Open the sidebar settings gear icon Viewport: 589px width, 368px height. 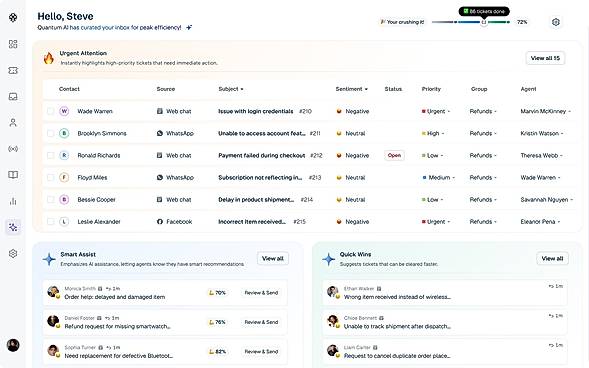pyautogui.click(x=13, y=253)
